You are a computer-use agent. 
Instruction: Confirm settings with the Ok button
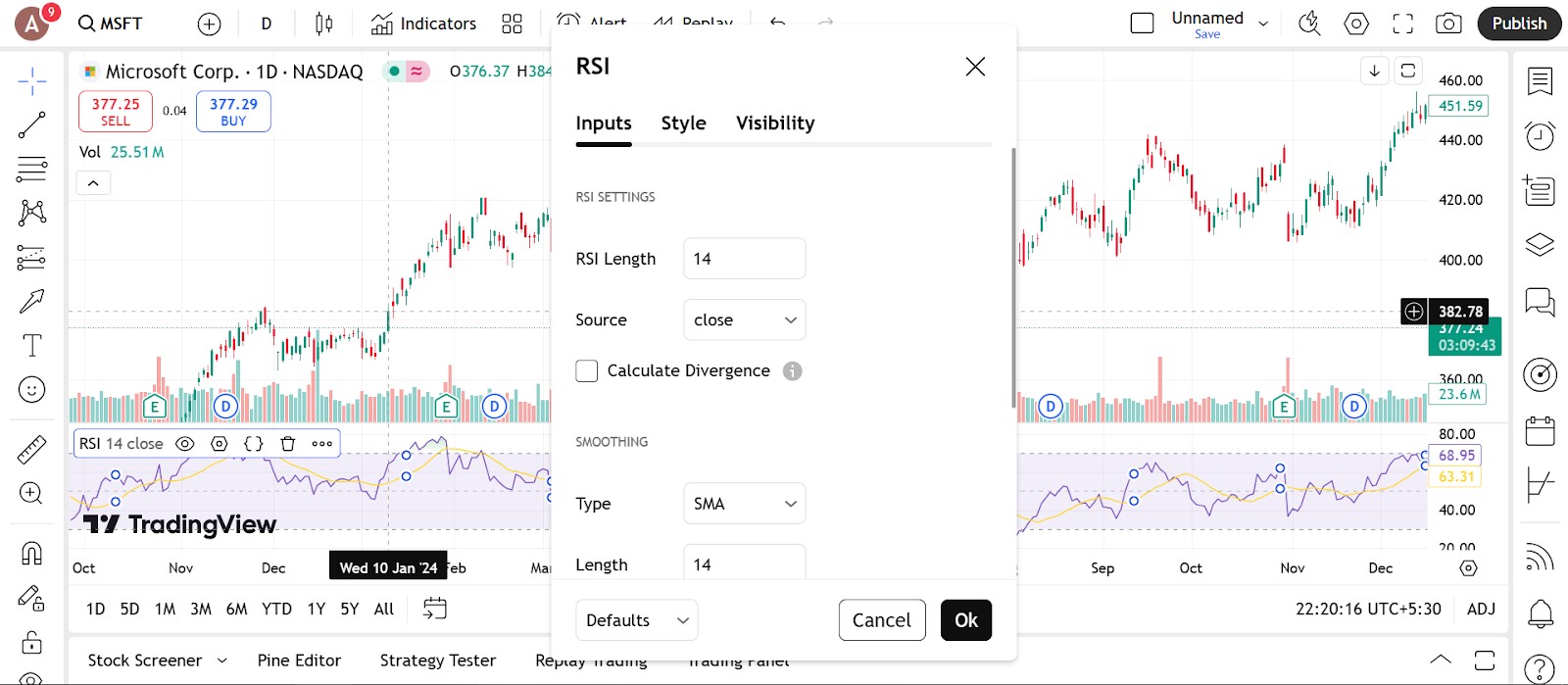[966, 620]
